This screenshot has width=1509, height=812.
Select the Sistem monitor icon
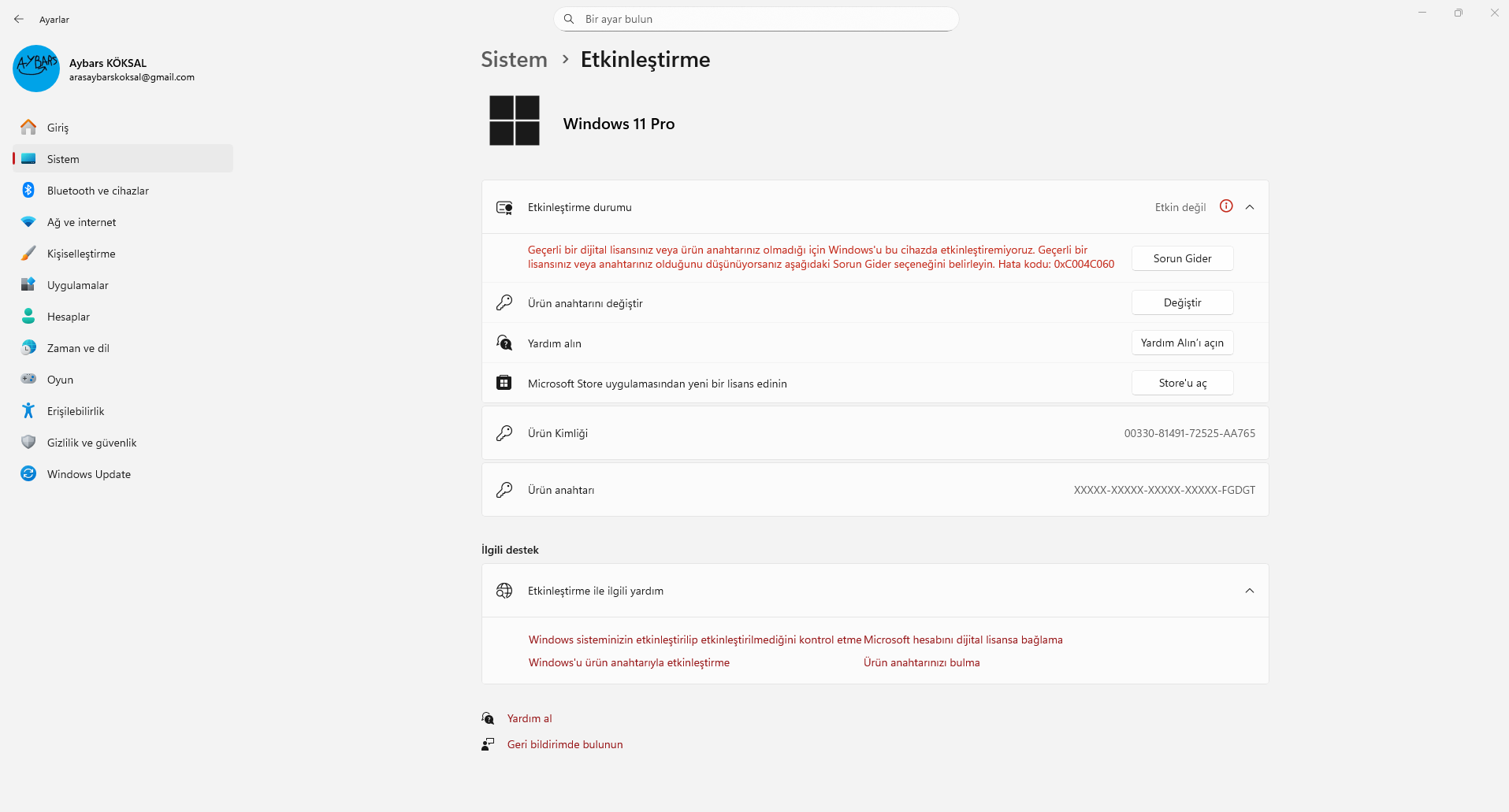click(x=28, y=158)
